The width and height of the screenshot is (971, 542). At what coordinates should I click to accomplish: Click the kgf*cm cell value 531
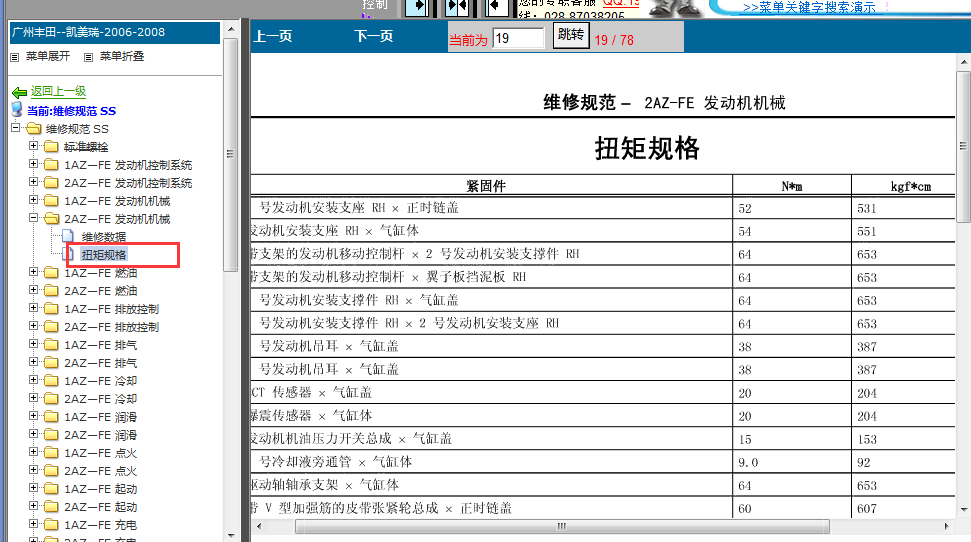[x=866, y=208]
